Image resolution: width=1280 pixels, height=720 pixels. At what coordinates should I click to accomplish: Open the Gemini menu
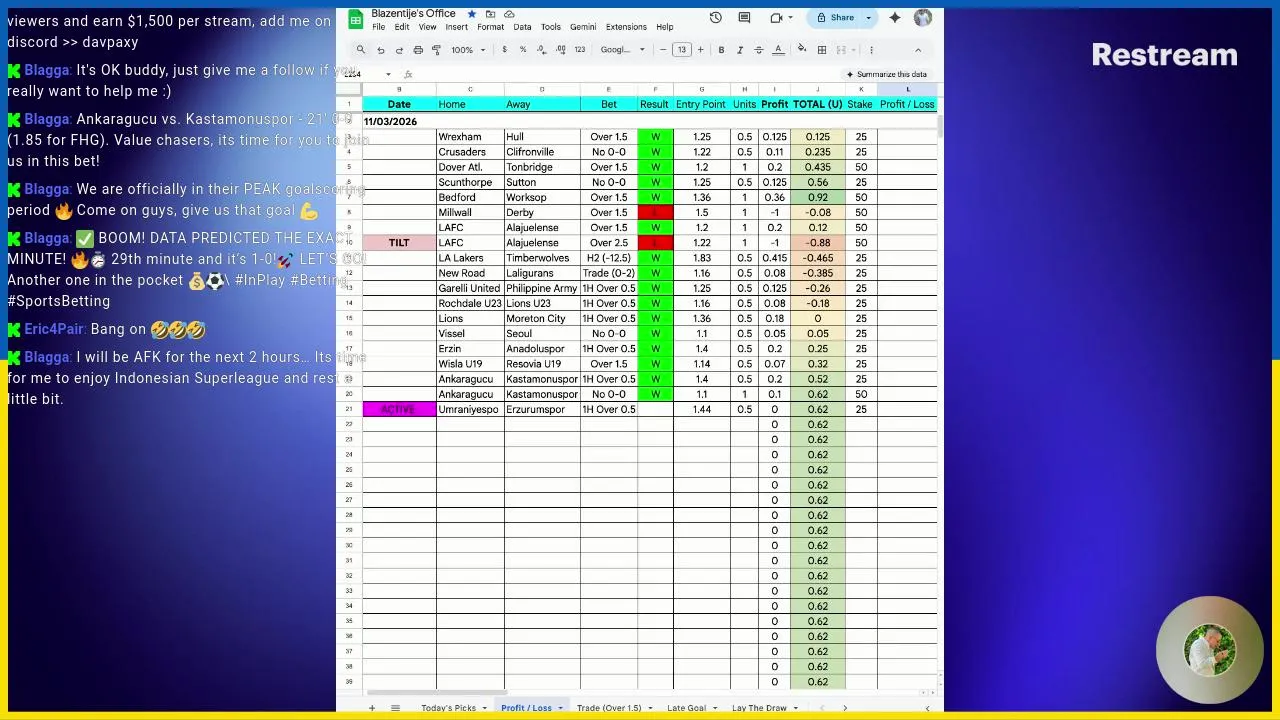(583, 27)
